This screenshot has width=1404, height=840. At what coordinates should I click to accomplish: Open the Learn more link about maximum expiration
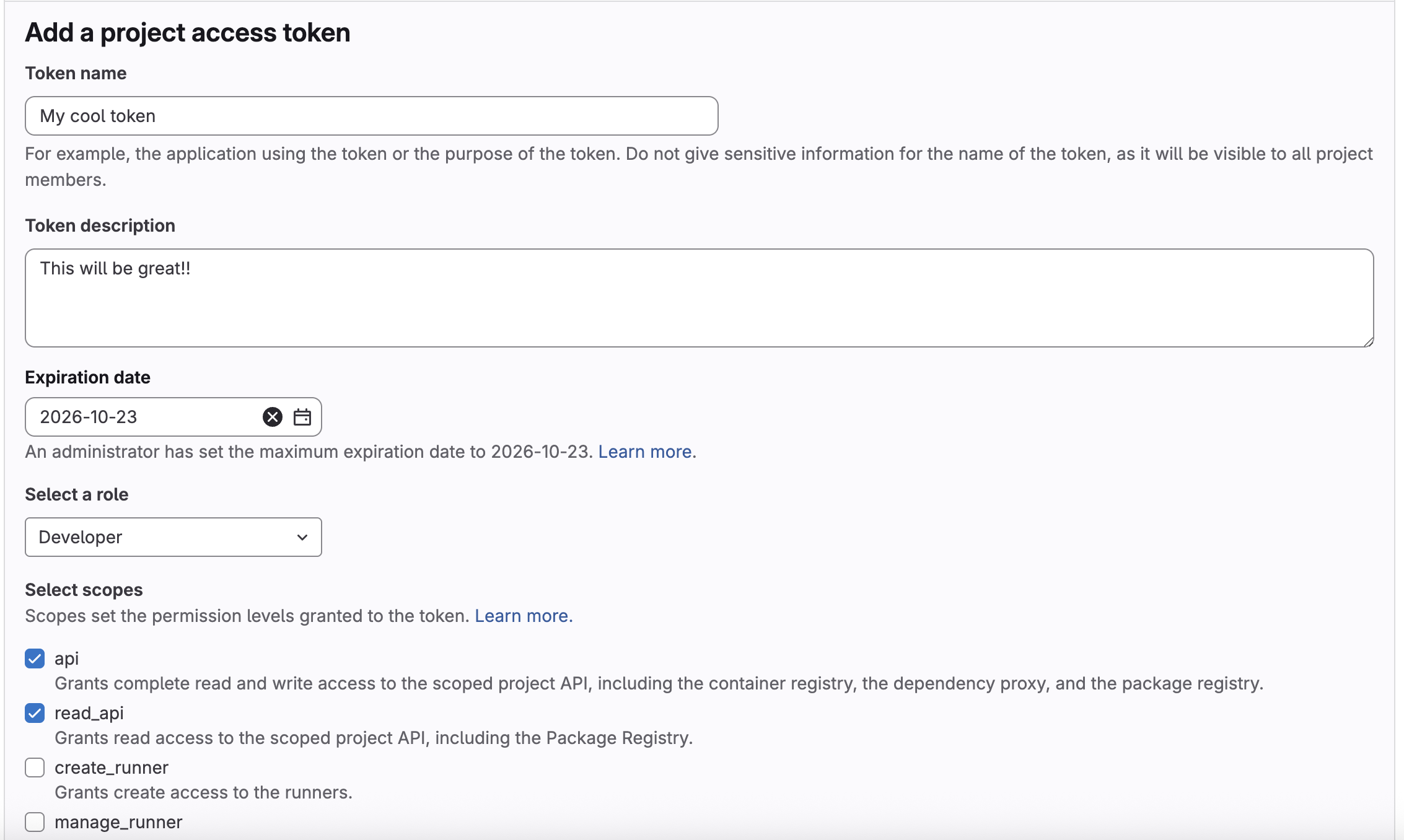tap(644, 452)
